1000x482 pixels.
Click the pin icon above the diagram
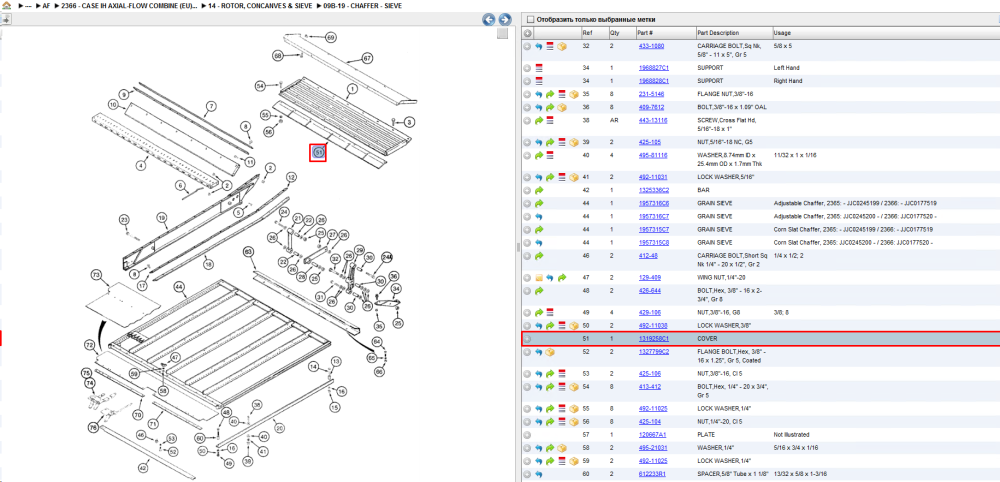click(x=6, y=20)
